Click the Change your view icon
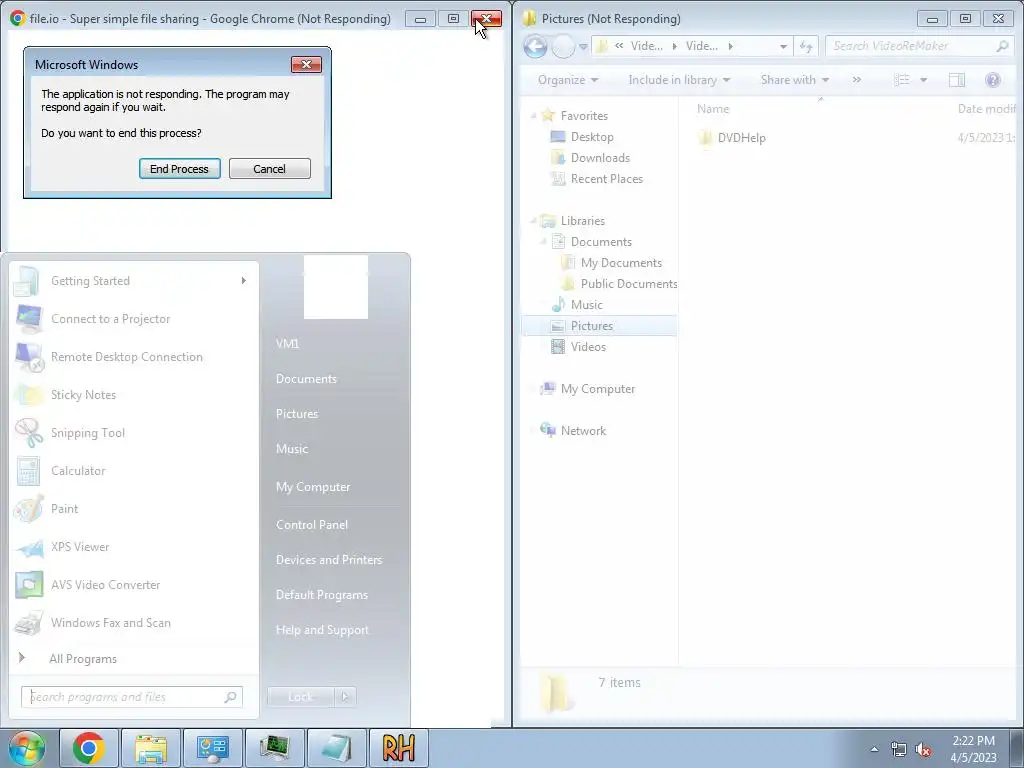Screen dimensions: 1024x768 click(x=902, y=80)
